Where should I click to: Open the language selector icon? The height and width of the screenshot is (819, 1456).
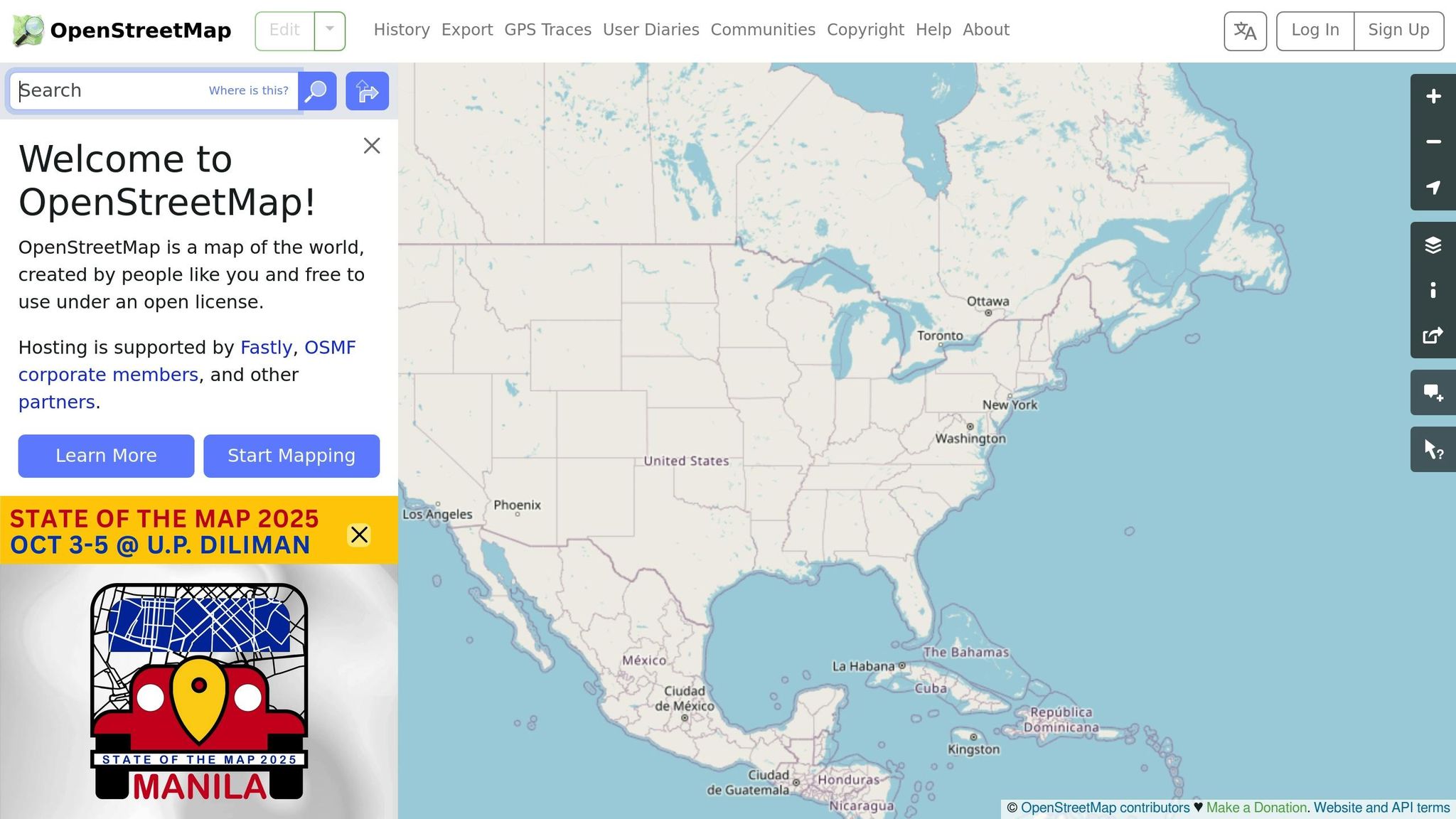[1245, 31]
